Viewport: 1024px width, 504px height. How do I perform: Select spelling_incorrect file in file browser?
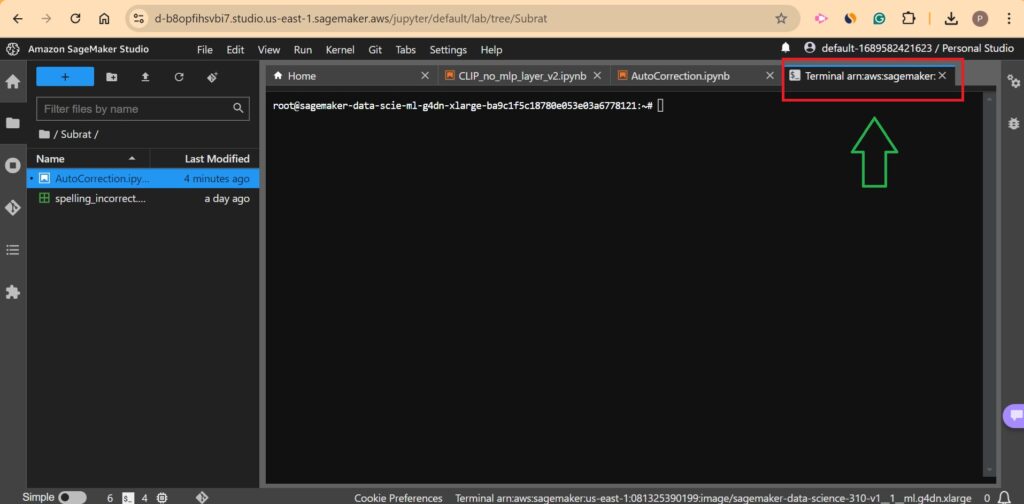point(100,199)
